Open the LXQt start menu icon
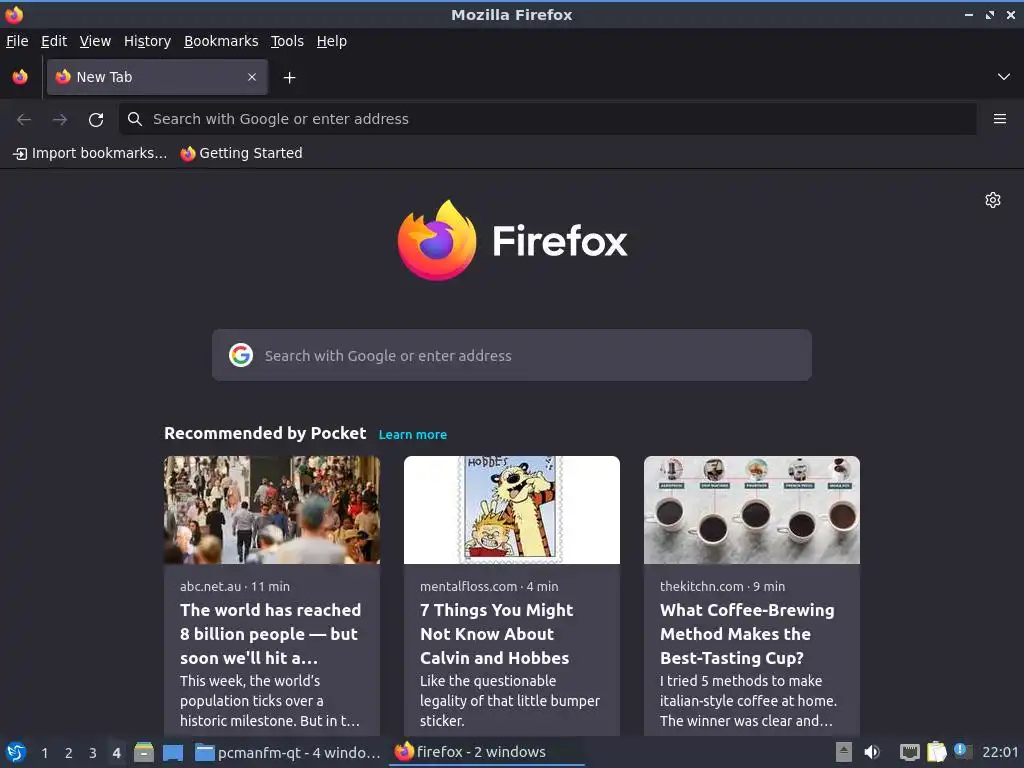Screen dimensions: 1024x768 [16, 752]
